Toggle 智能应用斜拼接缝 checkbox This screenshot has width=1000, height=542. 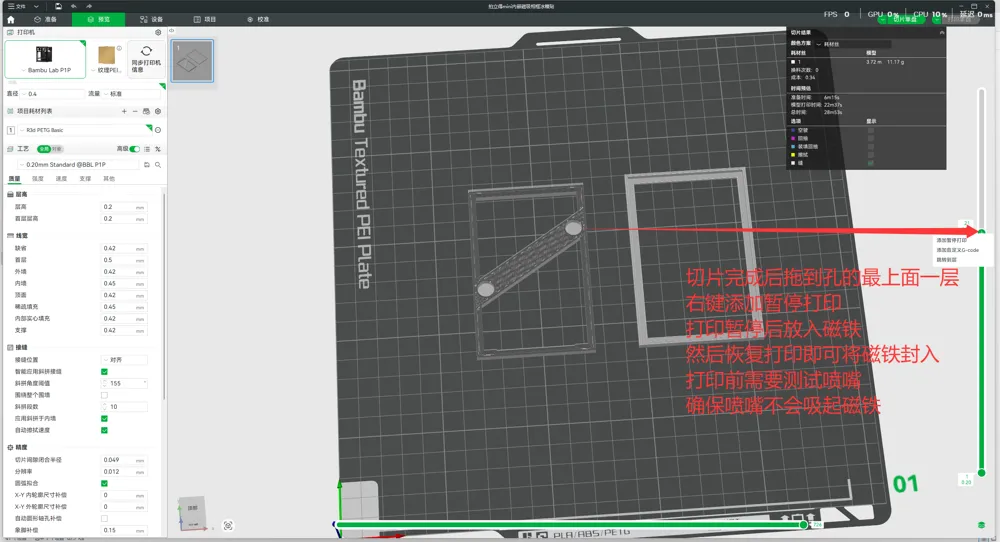pyautogui.click(x=105, y=372)
